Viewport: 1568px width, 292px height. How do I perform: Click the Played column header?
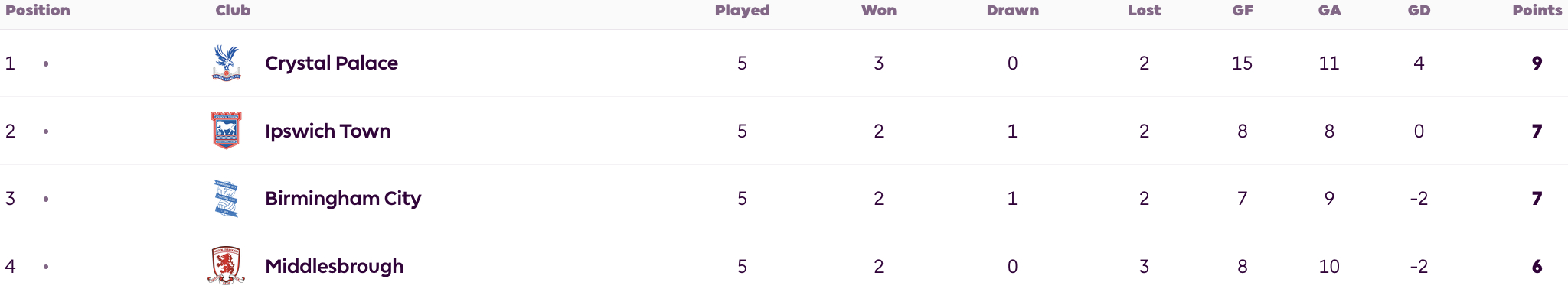tap(743, 10)
